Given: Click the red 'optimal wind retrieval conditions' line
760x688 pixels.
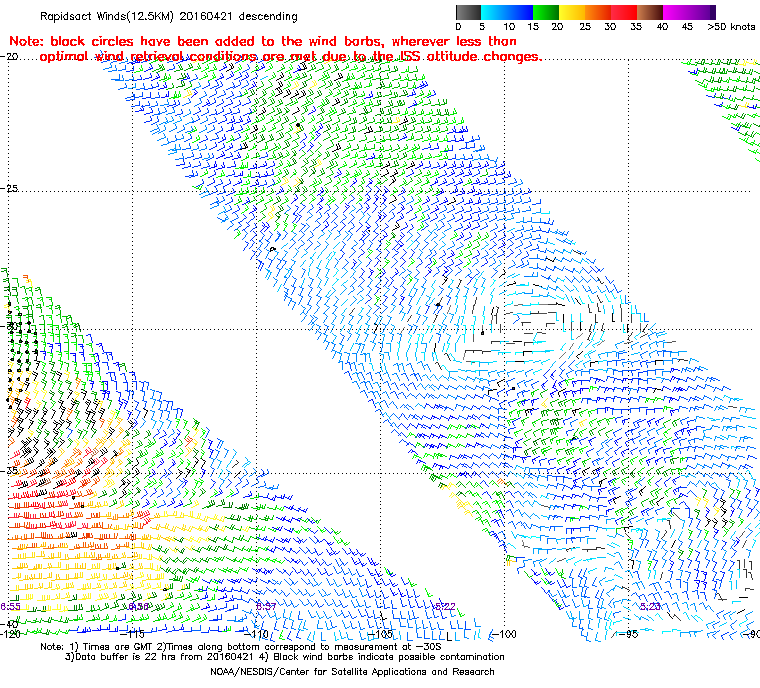Looking at the screenshot, I should pyautogui.click(x=290, y=56).
